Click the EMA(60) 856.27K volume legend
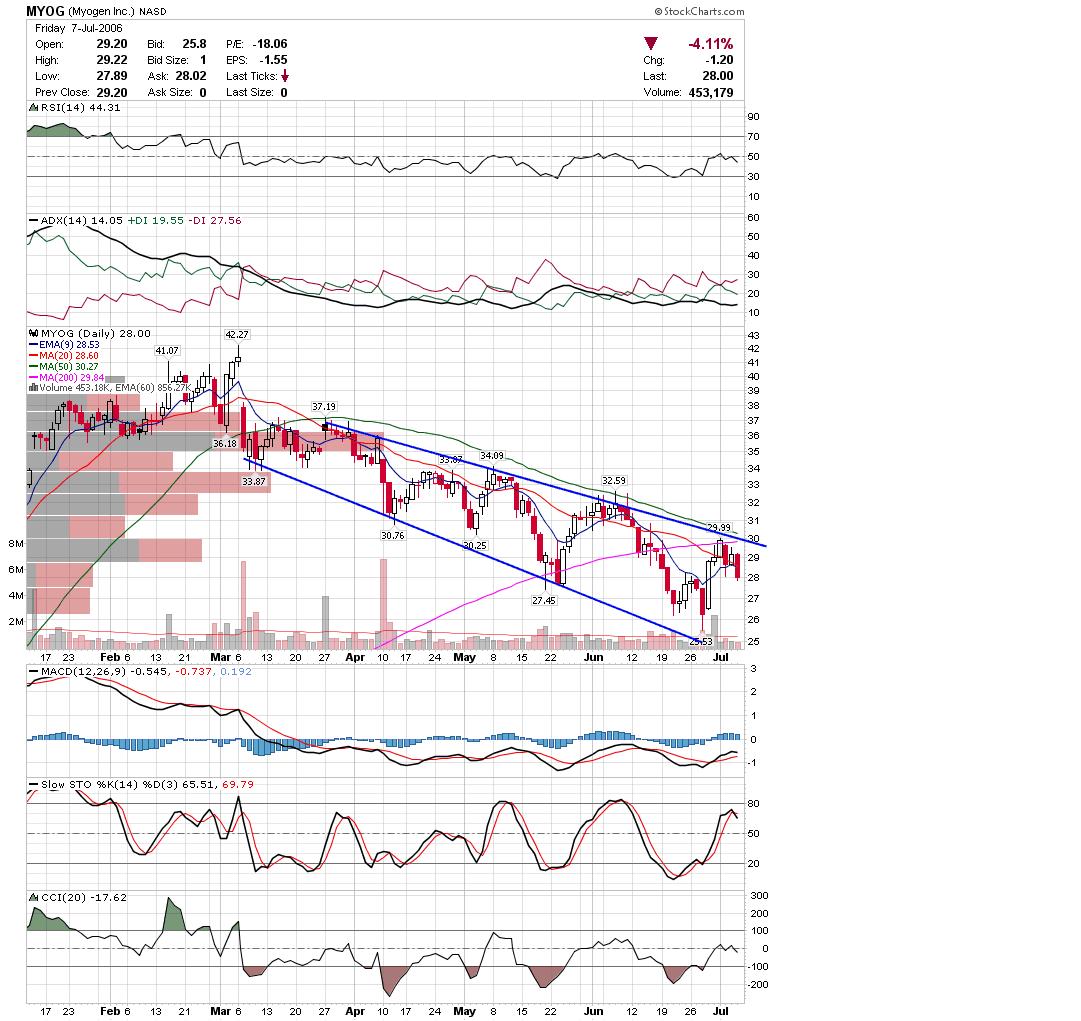The width and height of the screenshot is (1081, 1021). point(154,388)
